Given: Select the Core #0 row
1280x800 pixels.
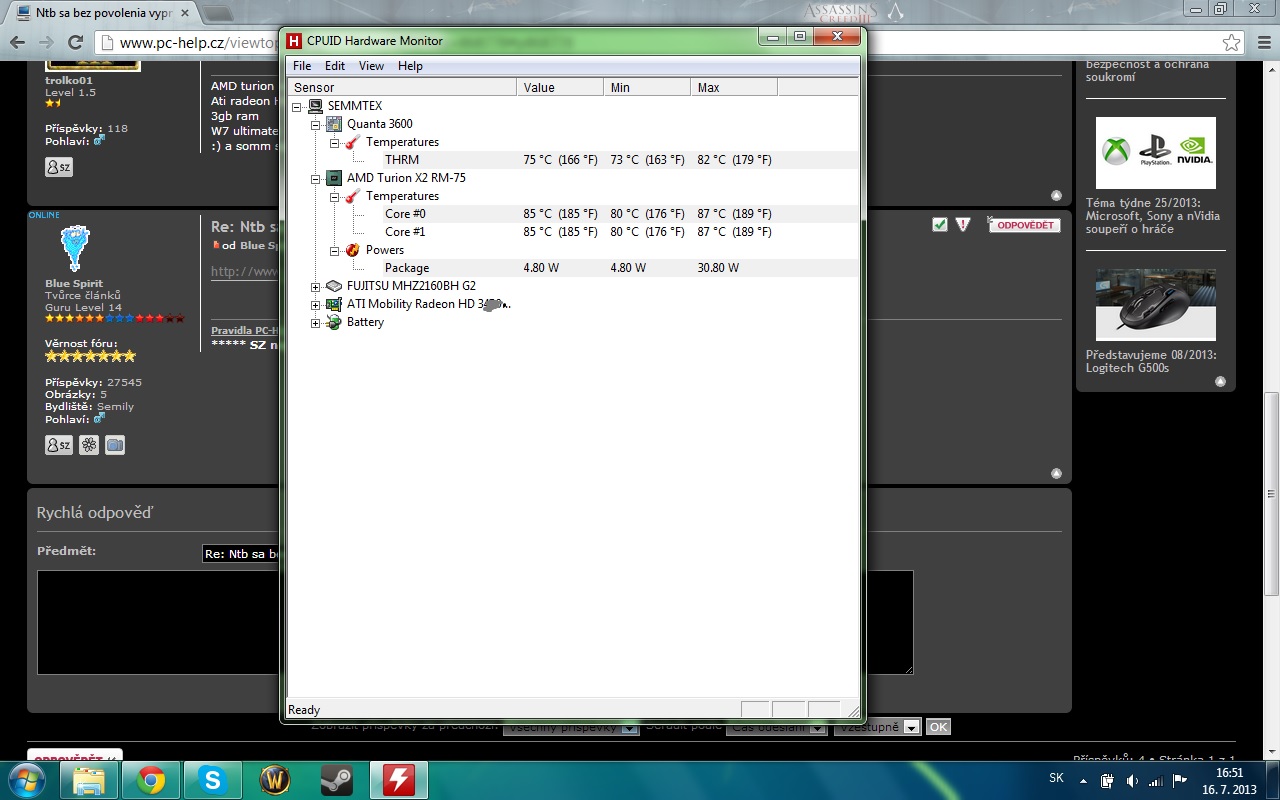Looking at the screenshot, I should click(573, 214).
